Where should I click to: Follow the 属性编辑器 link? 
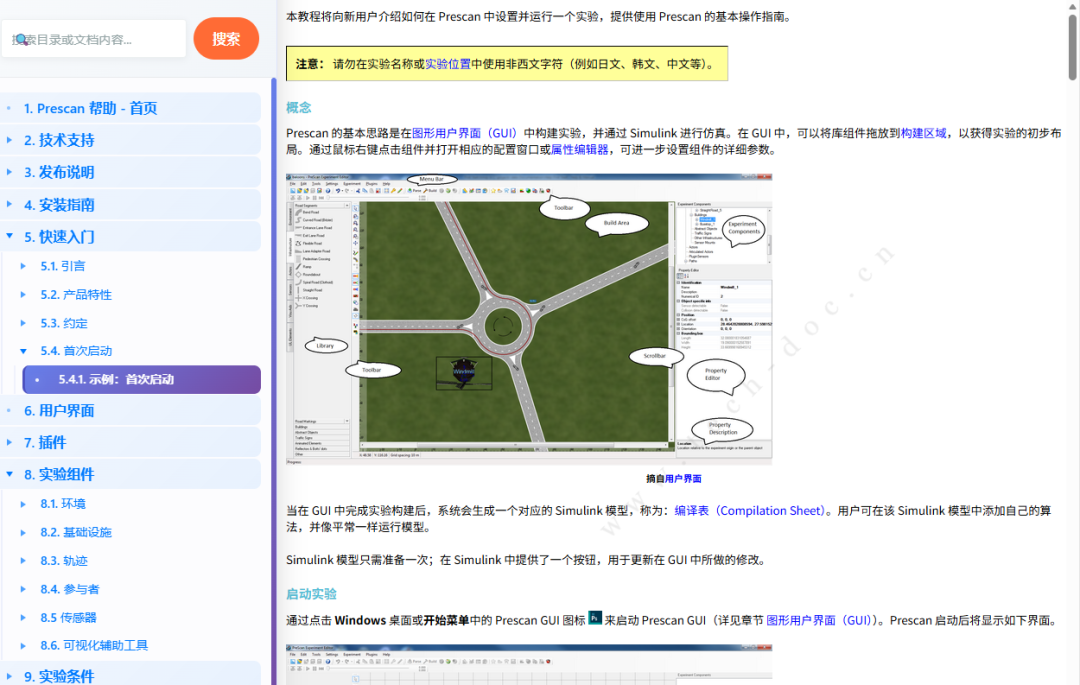(580, 149)
